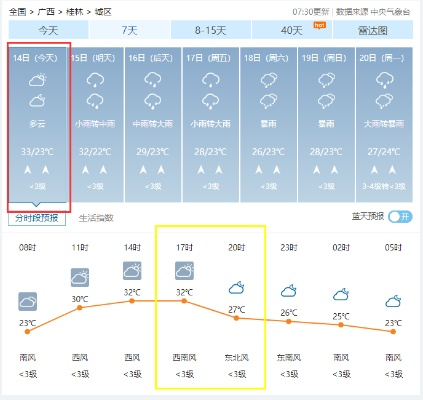Click the upper storm icon on 18日
The height and width of the screenshot is (400, 423).
click(x=268, y=80)
